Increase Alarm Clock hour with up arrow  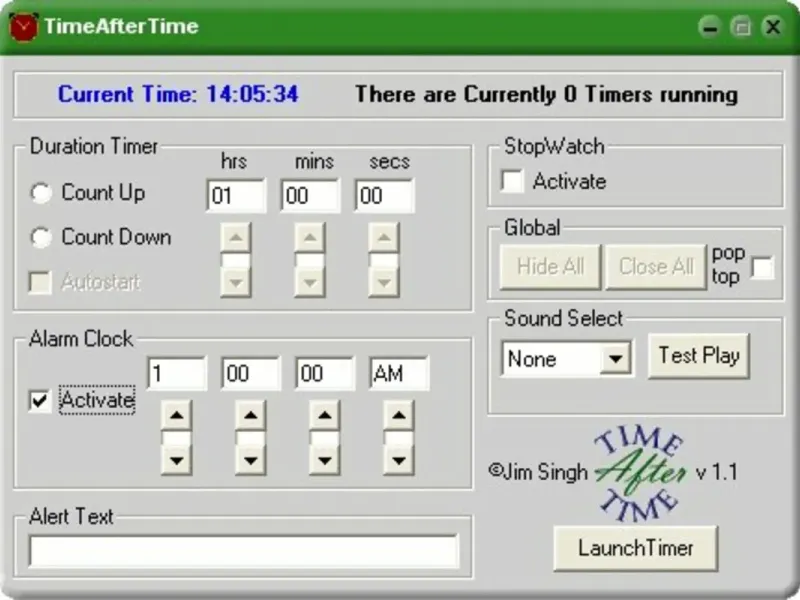[177, 415]
